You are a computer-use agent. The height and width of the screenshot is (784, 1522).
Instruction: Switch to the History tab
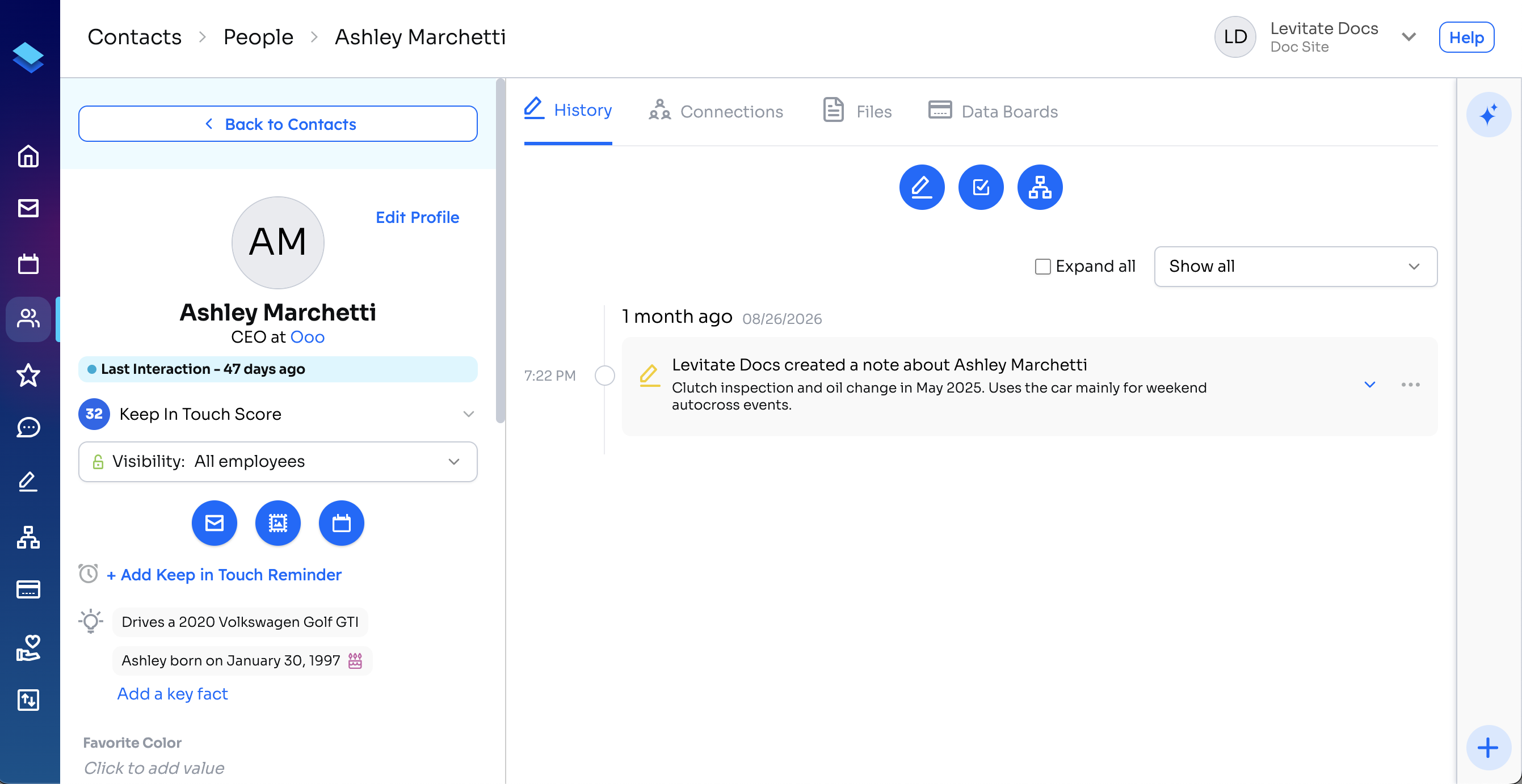(x=568, y=111)
